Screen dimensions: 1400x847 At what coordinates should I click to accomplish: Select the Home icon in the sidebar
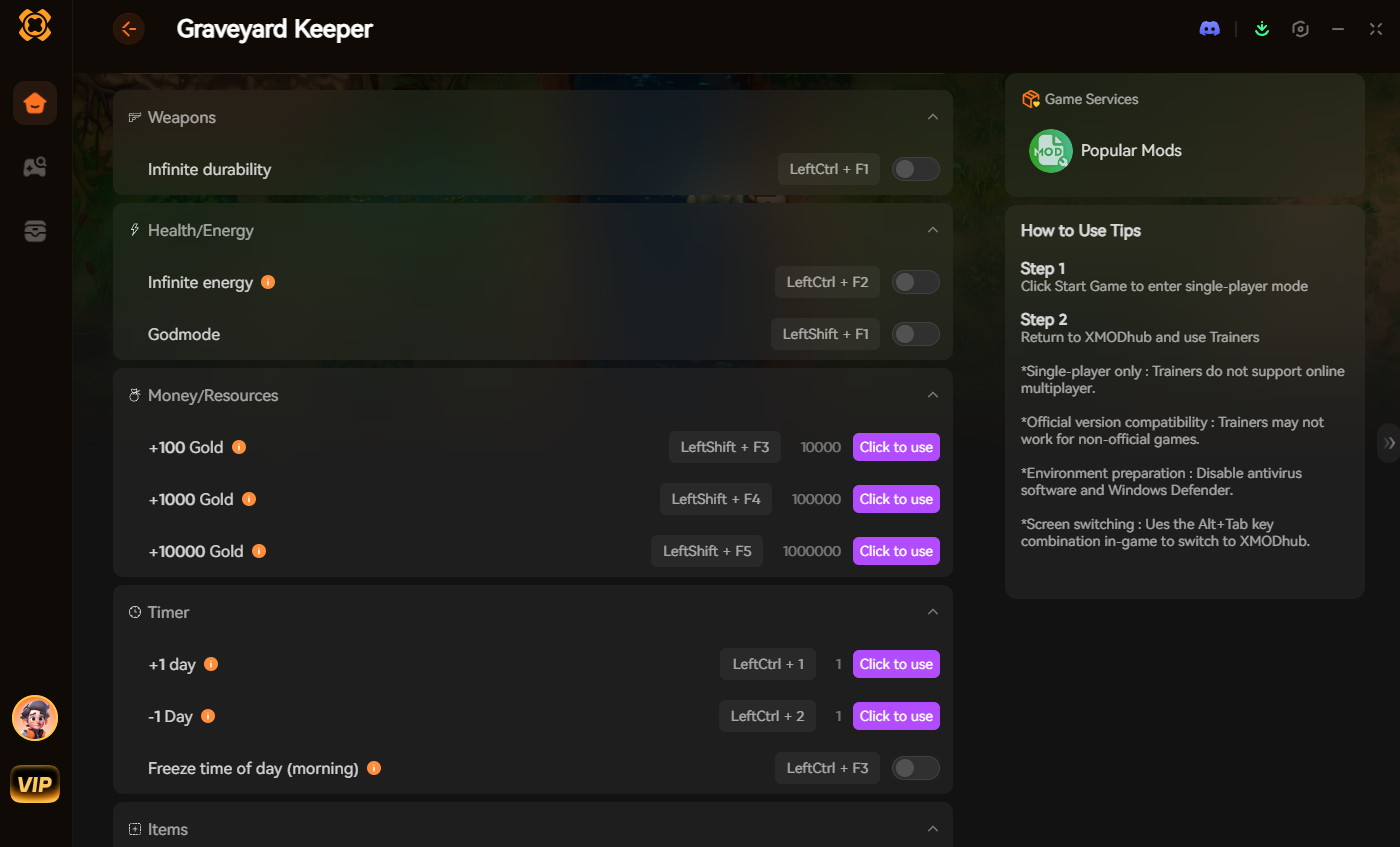click(x=34, y=103)
